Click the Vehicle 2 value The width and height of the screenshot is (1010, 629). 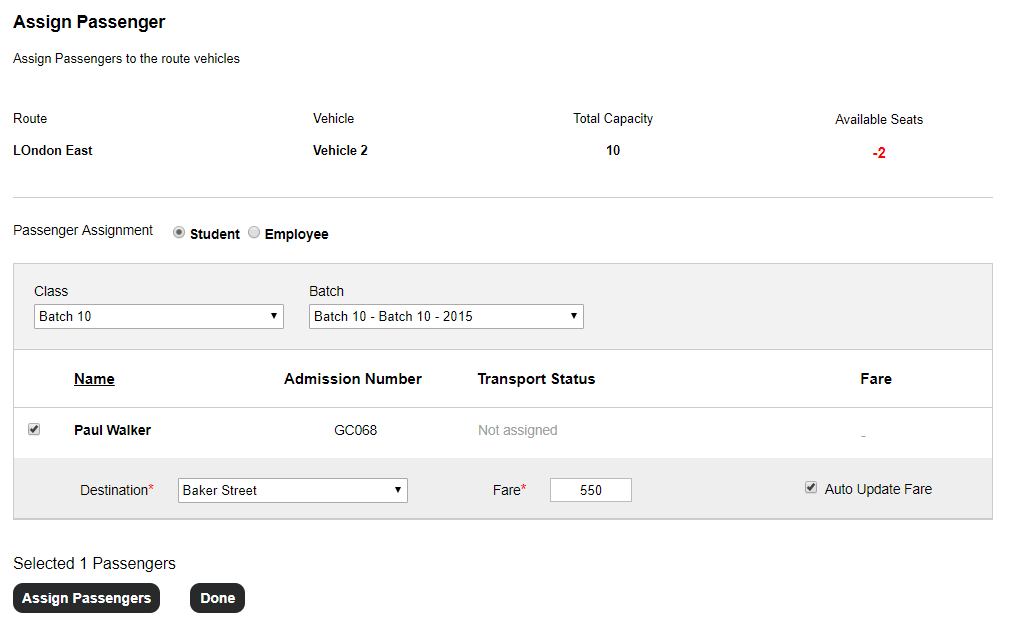[x=340, y=150]
